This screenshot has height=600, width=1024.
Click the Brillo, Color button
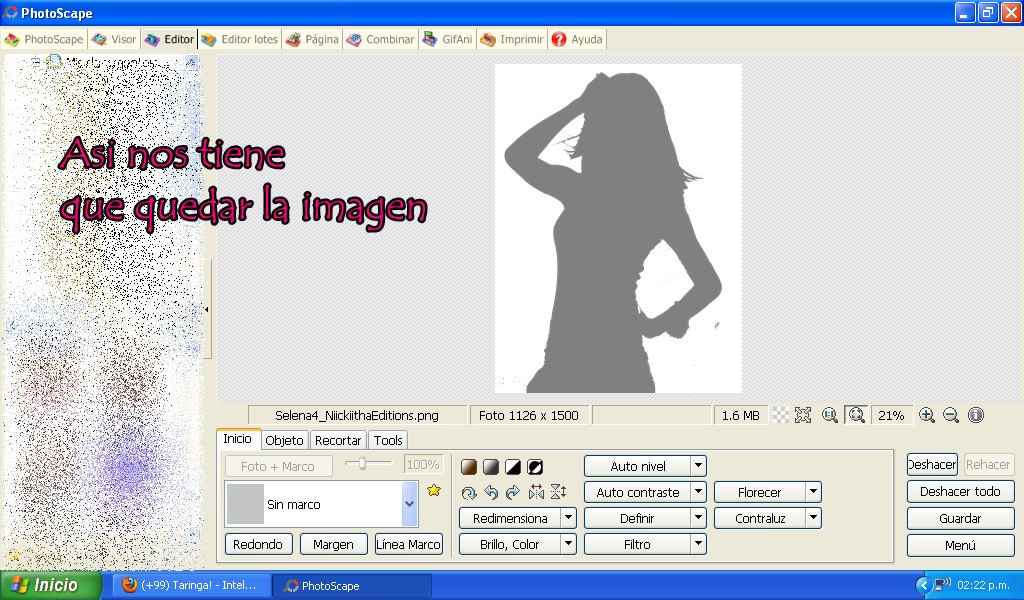click(x=510, y=544)
